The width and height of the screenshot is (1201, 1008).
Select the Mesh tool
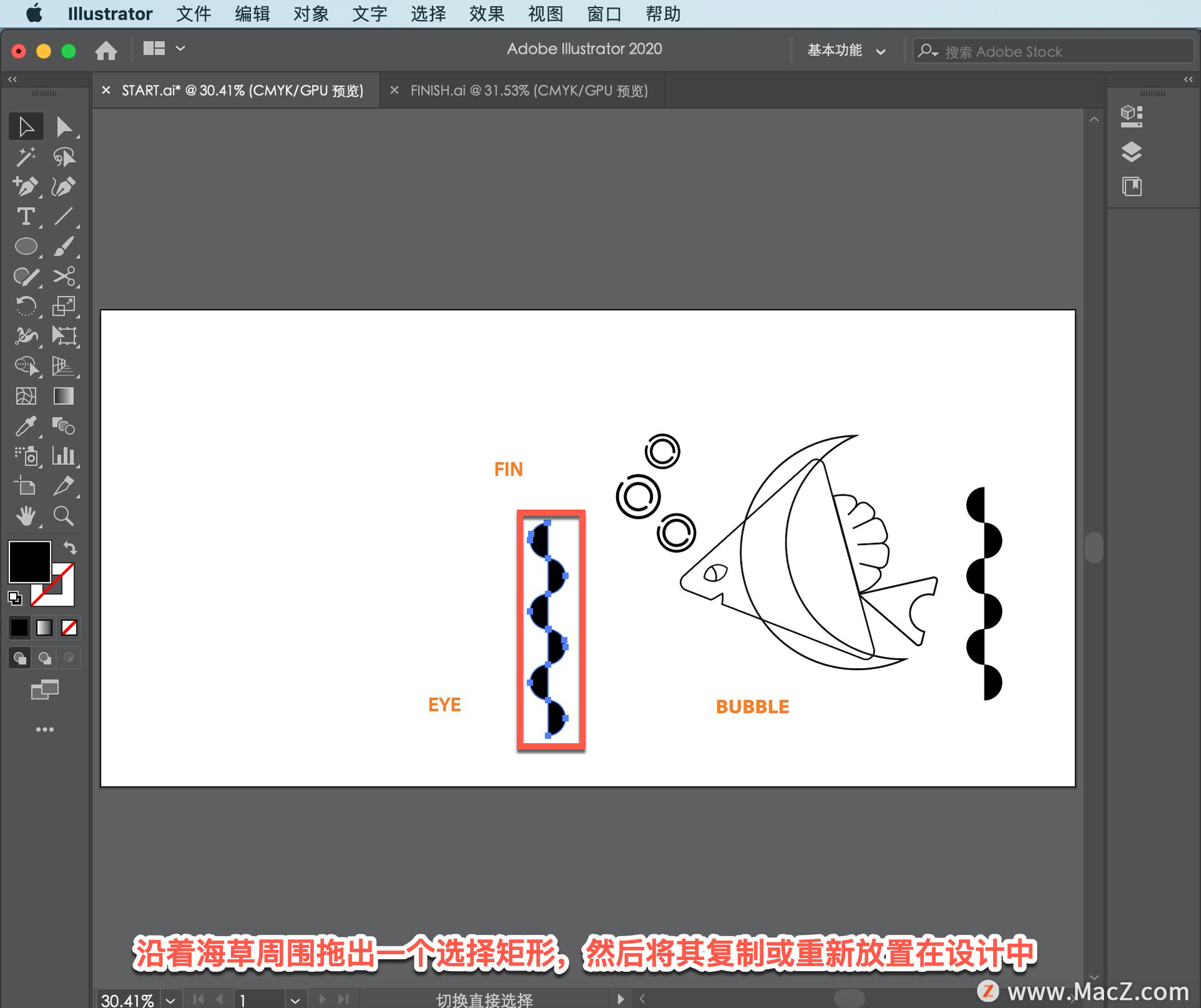point(26,396)
